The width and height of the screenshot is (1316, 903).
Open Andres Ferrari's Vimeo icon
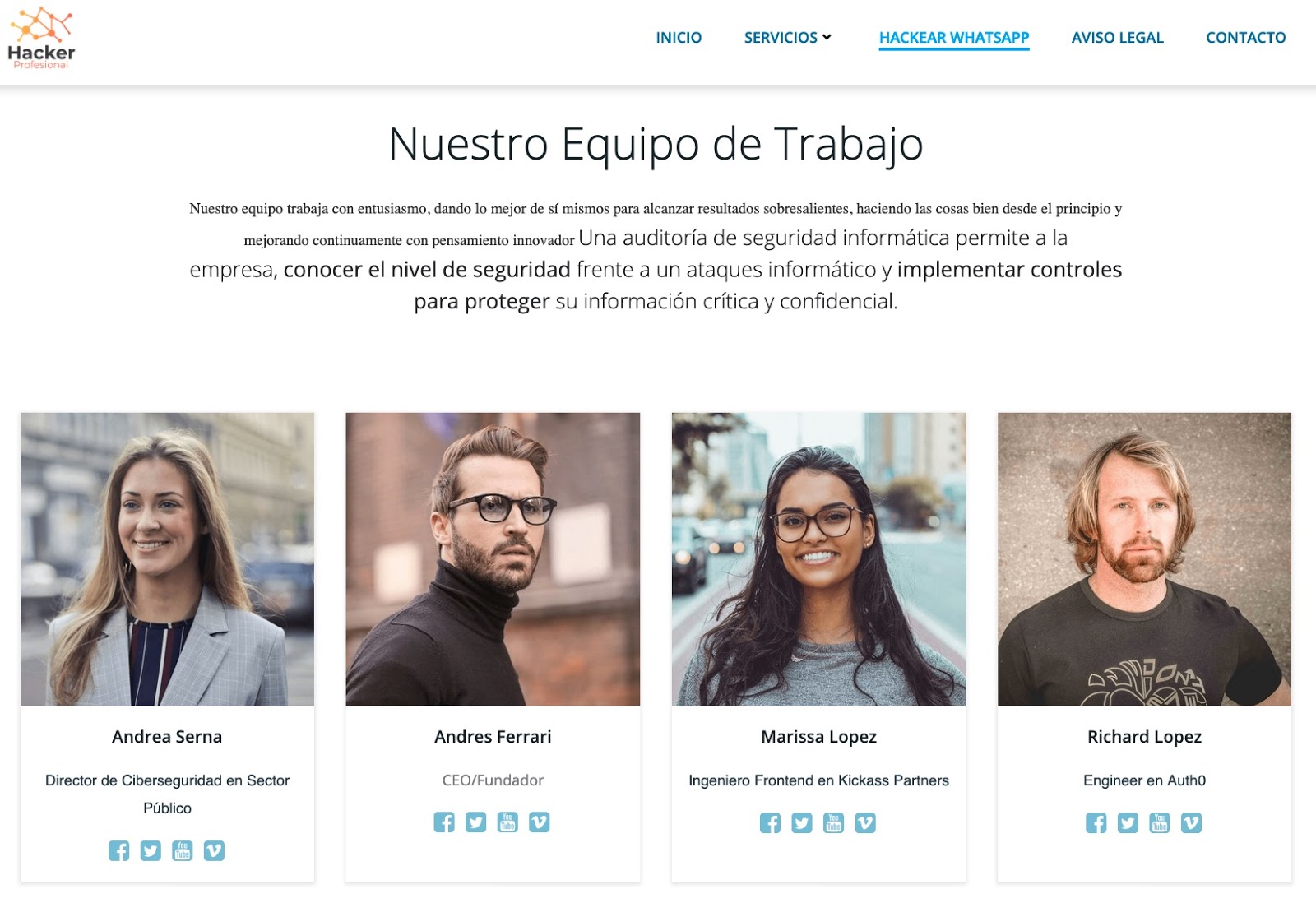pos(540,822)
